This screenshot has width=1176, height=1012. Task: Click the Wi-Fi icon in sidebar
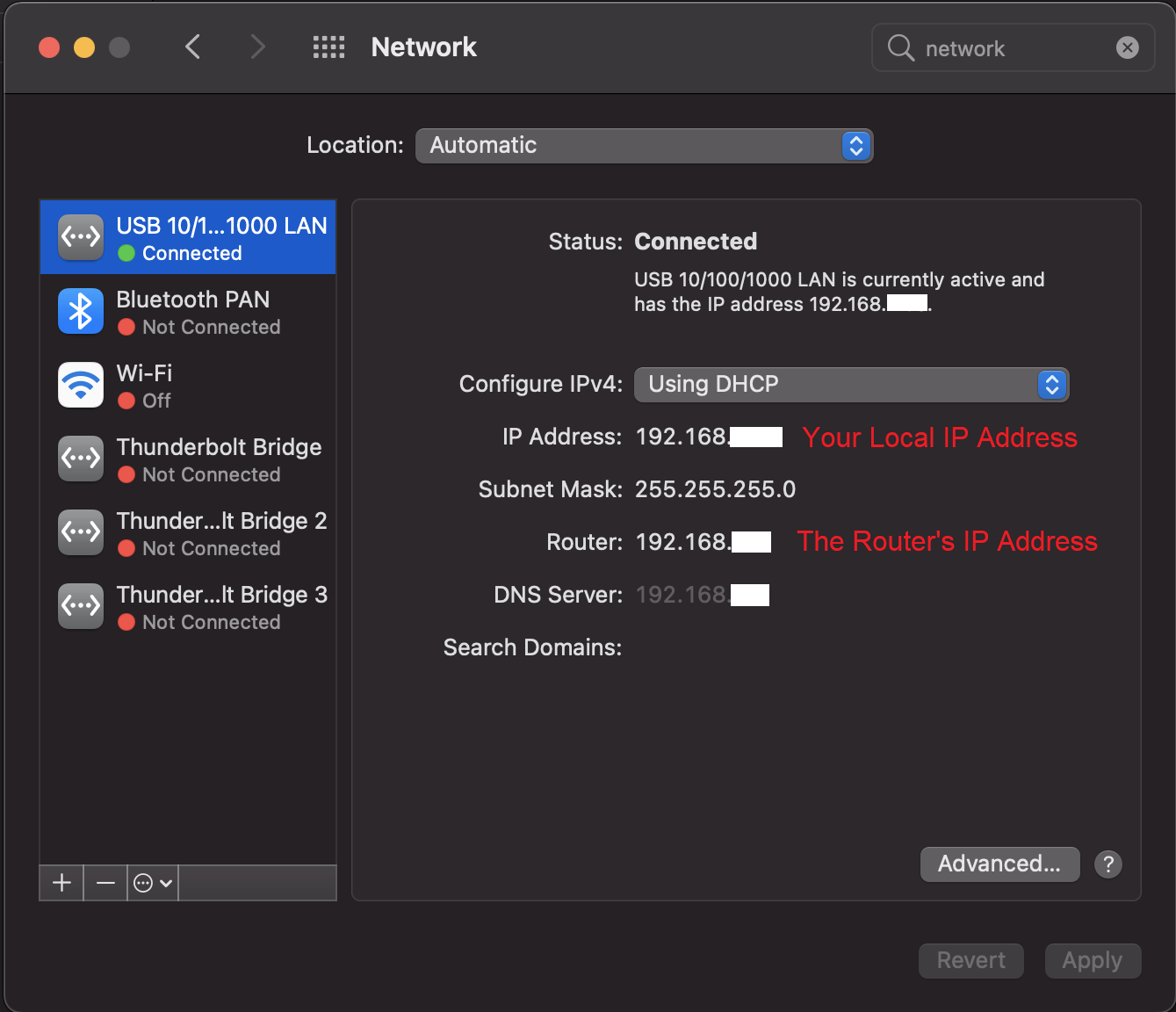[x=81, y=385]
